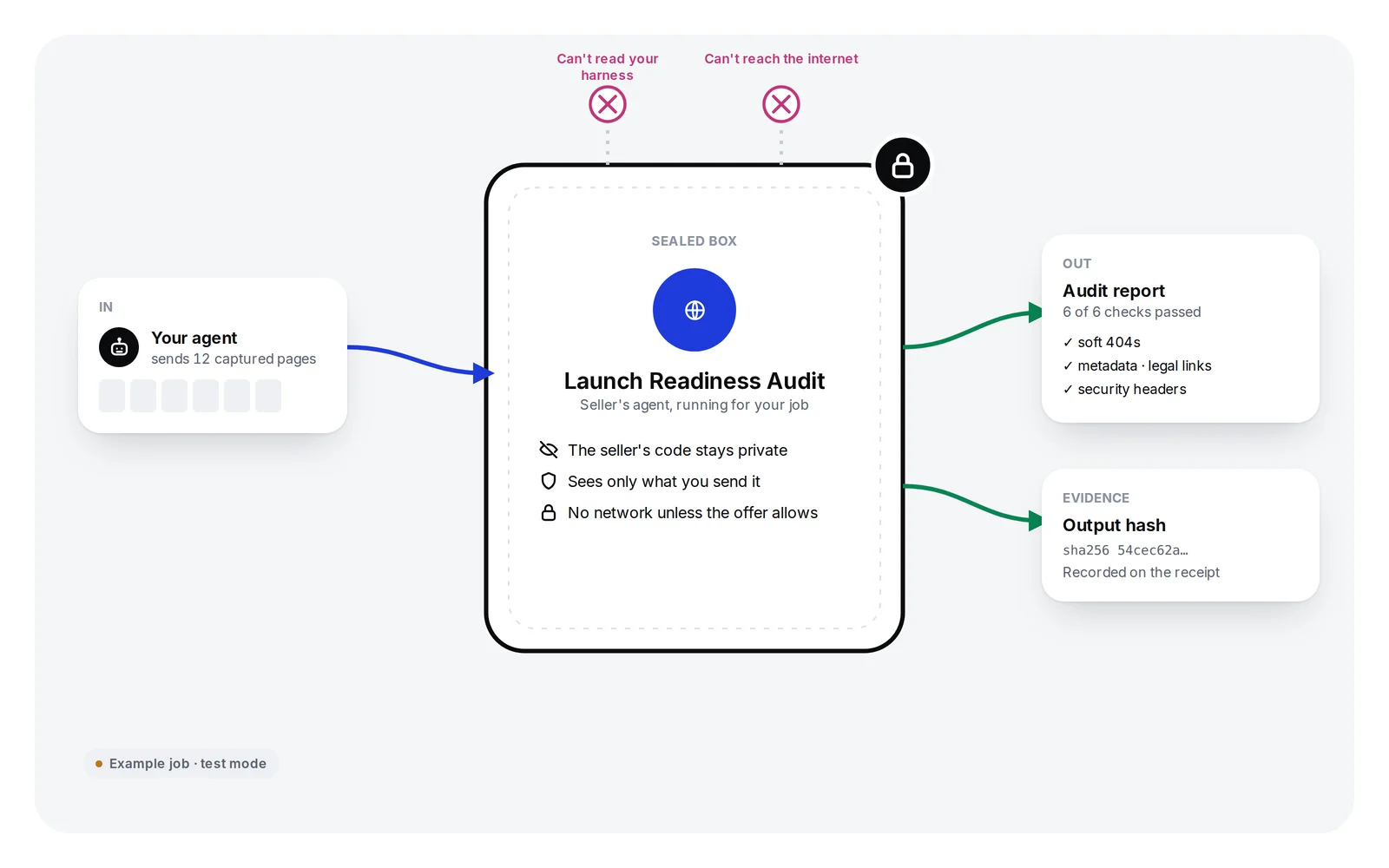Click the blue globe icon in sealed box
The image size is (1389, 868).
(694, 310)
